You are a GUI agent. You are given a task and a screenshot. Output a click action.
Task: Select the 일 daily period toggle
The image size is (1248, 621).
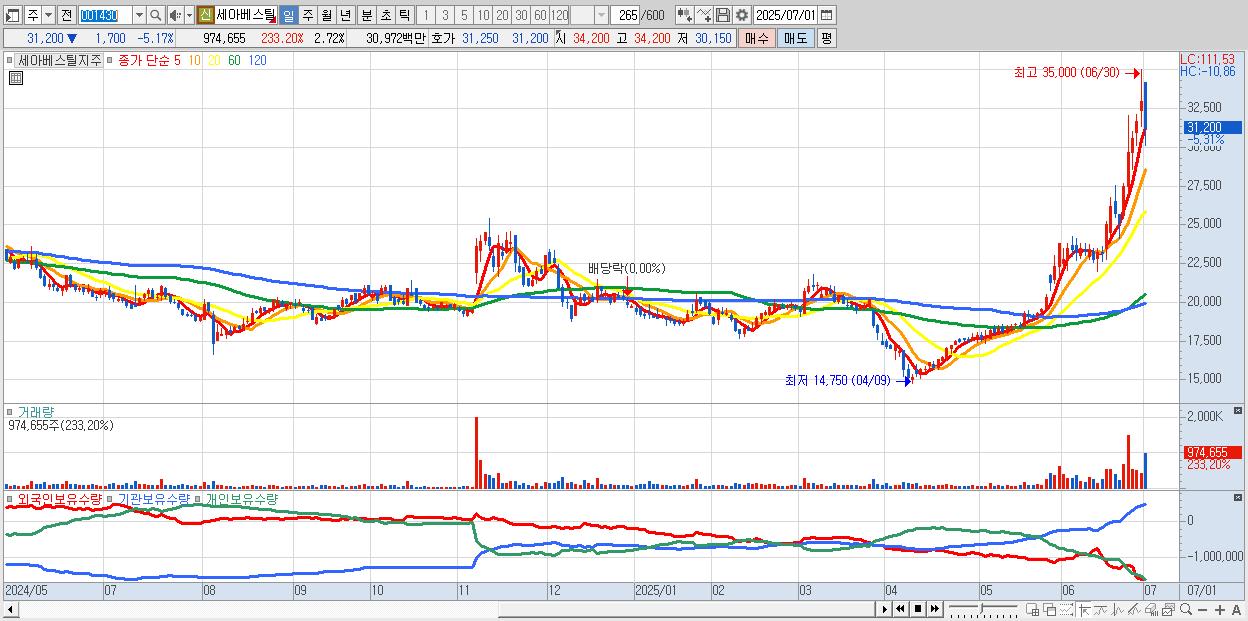(x=288, y=16)
